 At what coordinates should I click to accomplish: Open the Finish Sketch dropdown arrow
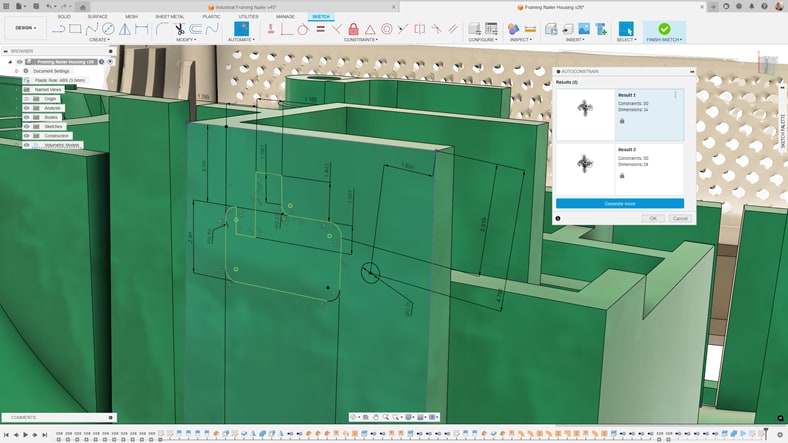click(681, 40)
